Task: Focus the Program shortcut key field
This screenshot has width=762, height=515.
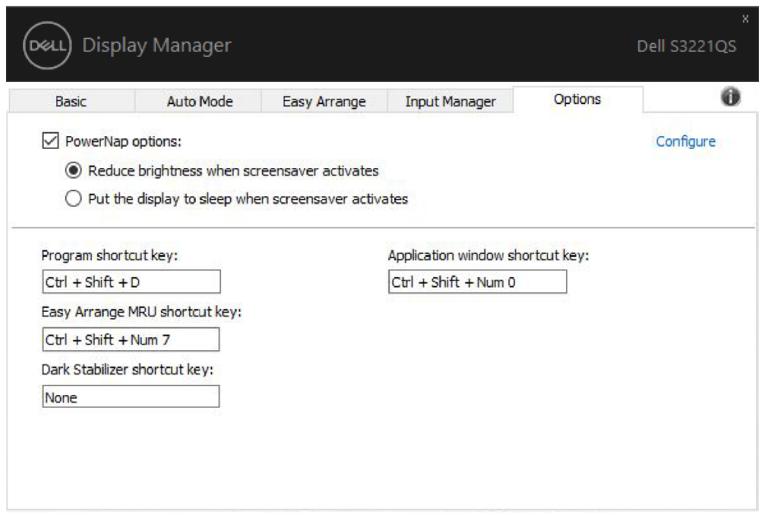Action: click(x=131, y=282)
